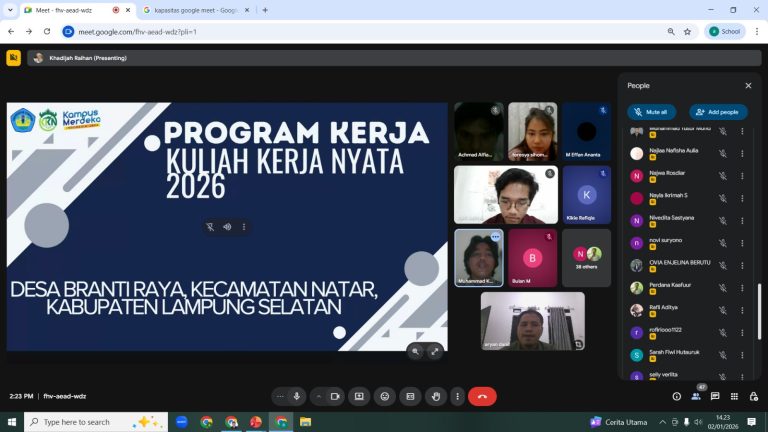The width and height of the screenshot is (768, 432).
Task: Open the emoji reactions button
Action: click(x=385, y=396)
